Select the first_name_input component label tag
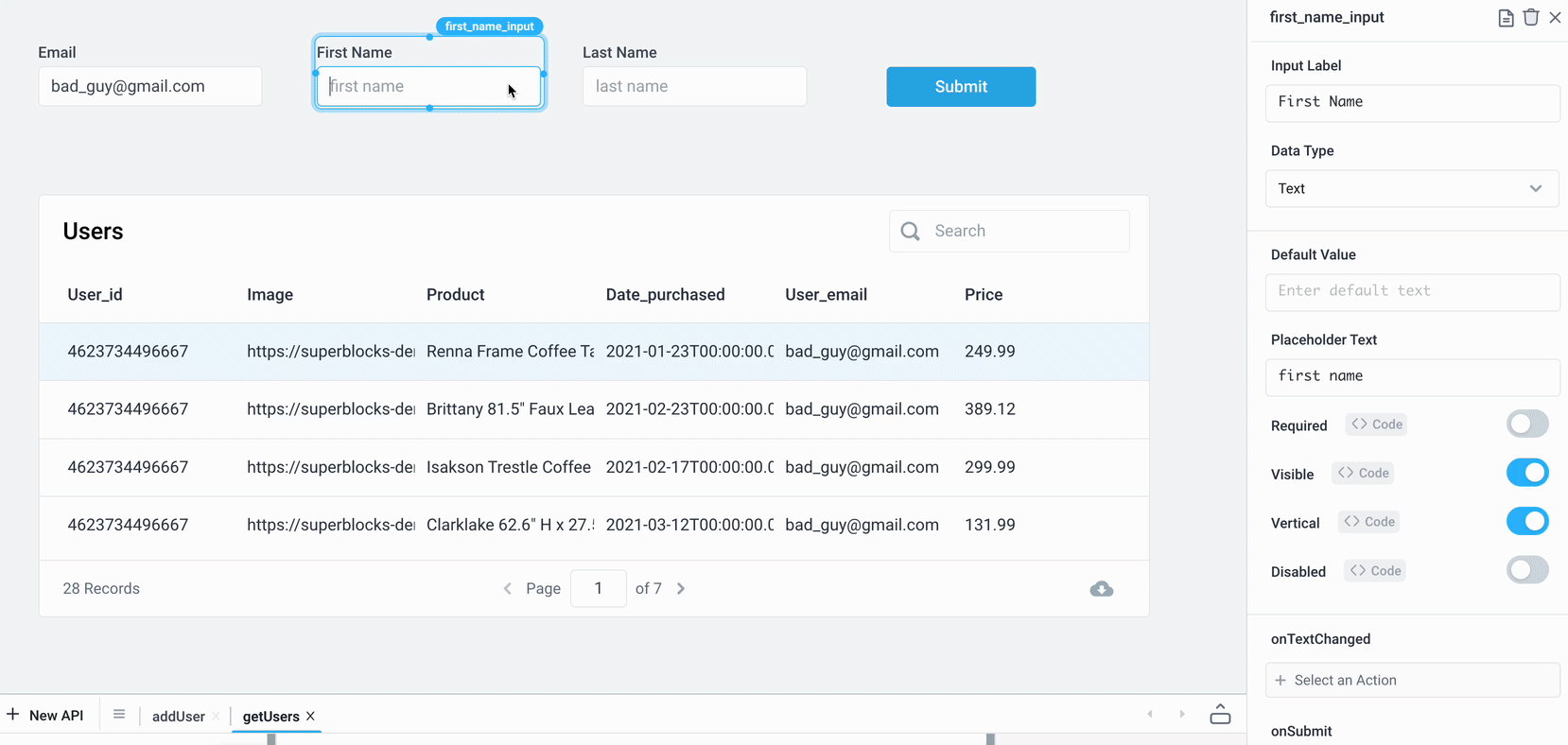The height and width of the screenshot is (745, 1568). 489,26
